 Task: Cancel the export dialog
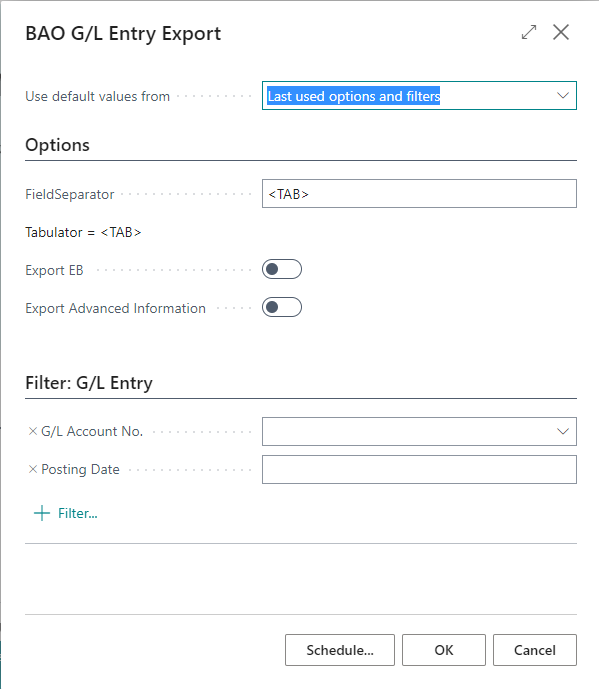click(x=535, y=650)
